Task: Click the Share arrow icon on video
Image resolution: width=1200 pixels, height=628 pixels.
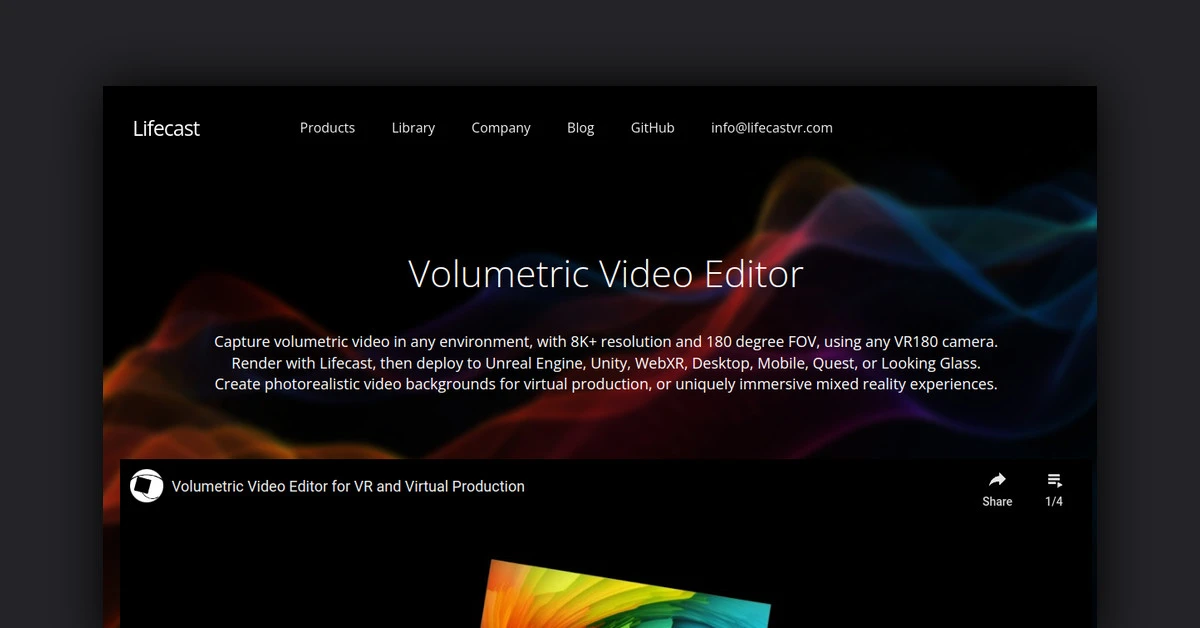Action: pyautogui.click(x=997, y=480)
